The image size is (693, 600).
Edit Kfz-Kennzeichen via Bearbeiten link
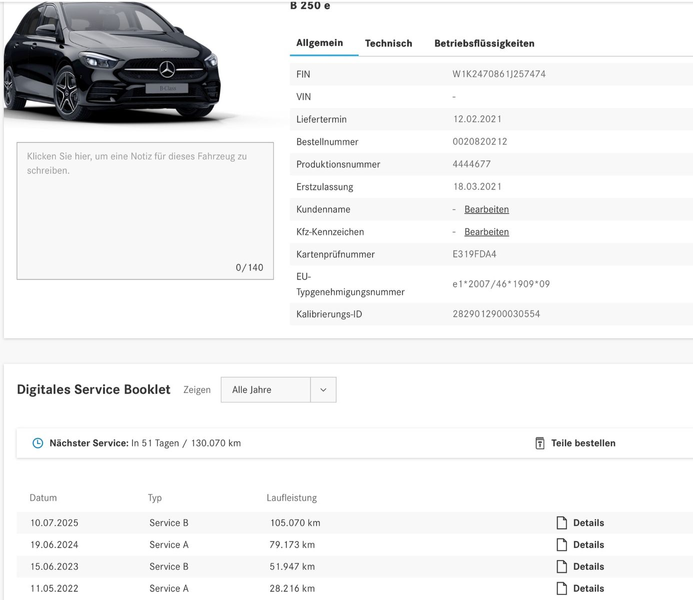tap(487, 232)
